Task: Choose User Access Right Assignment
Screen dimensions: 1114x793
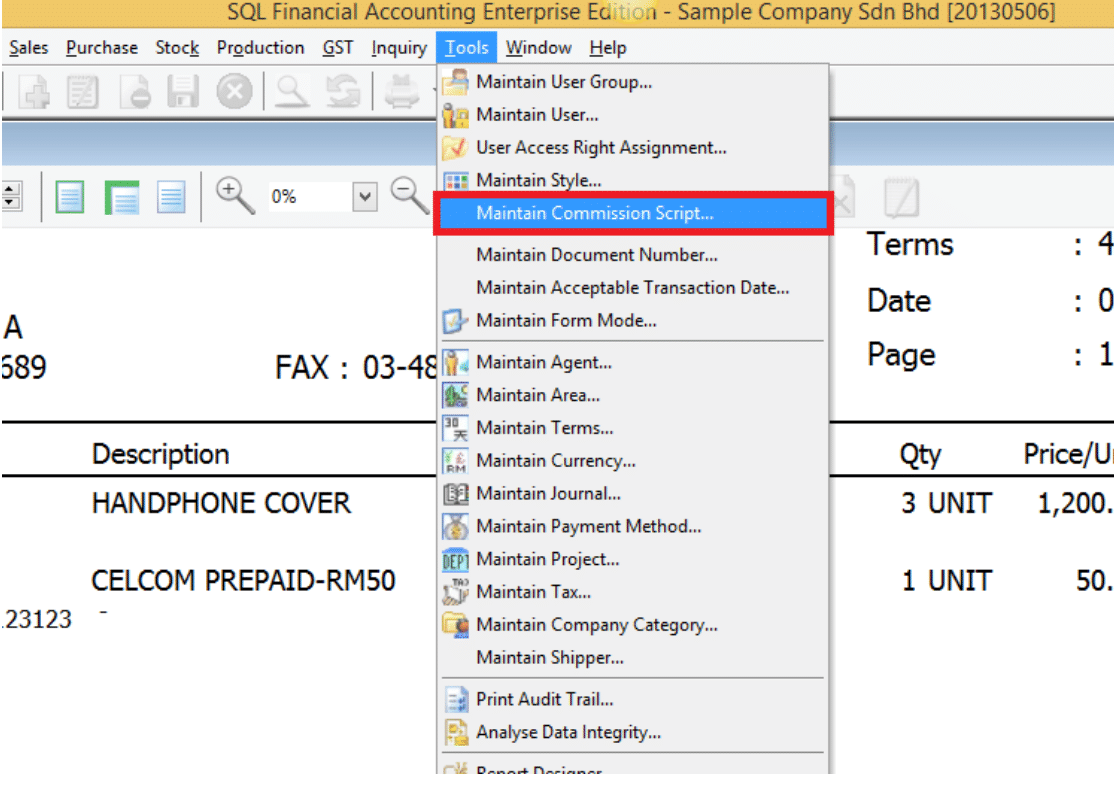Action: click(x=601, y=148)
